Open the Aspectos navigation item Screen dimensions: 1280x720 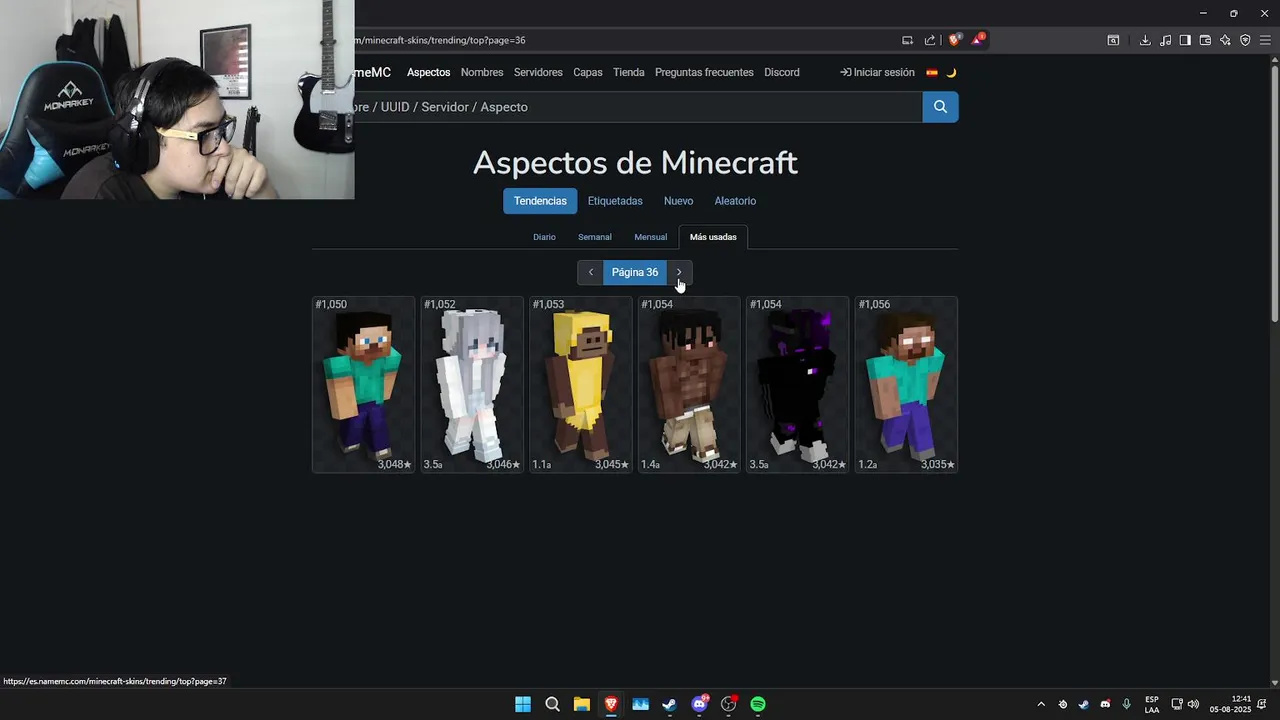[x=428, y=72]
